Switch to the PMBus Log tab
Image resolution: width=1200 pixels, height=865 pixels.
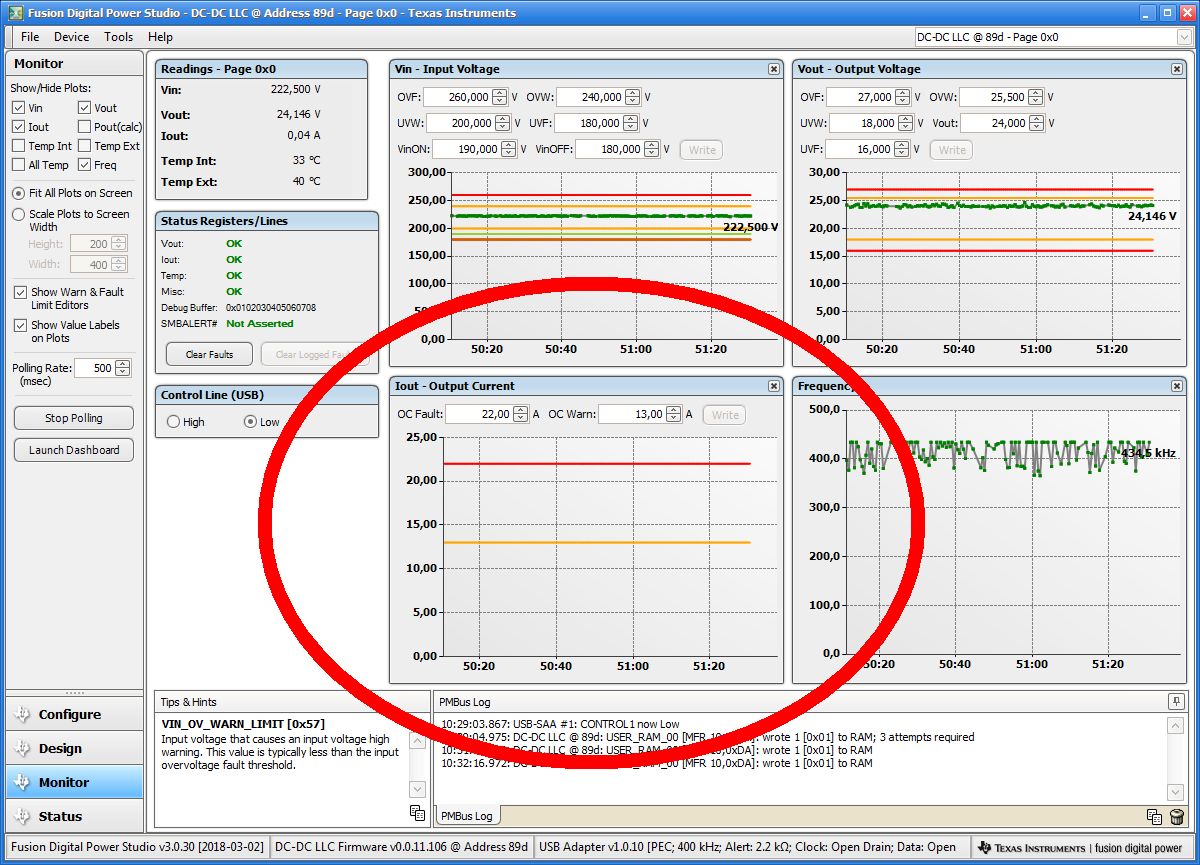pos(469,816)
